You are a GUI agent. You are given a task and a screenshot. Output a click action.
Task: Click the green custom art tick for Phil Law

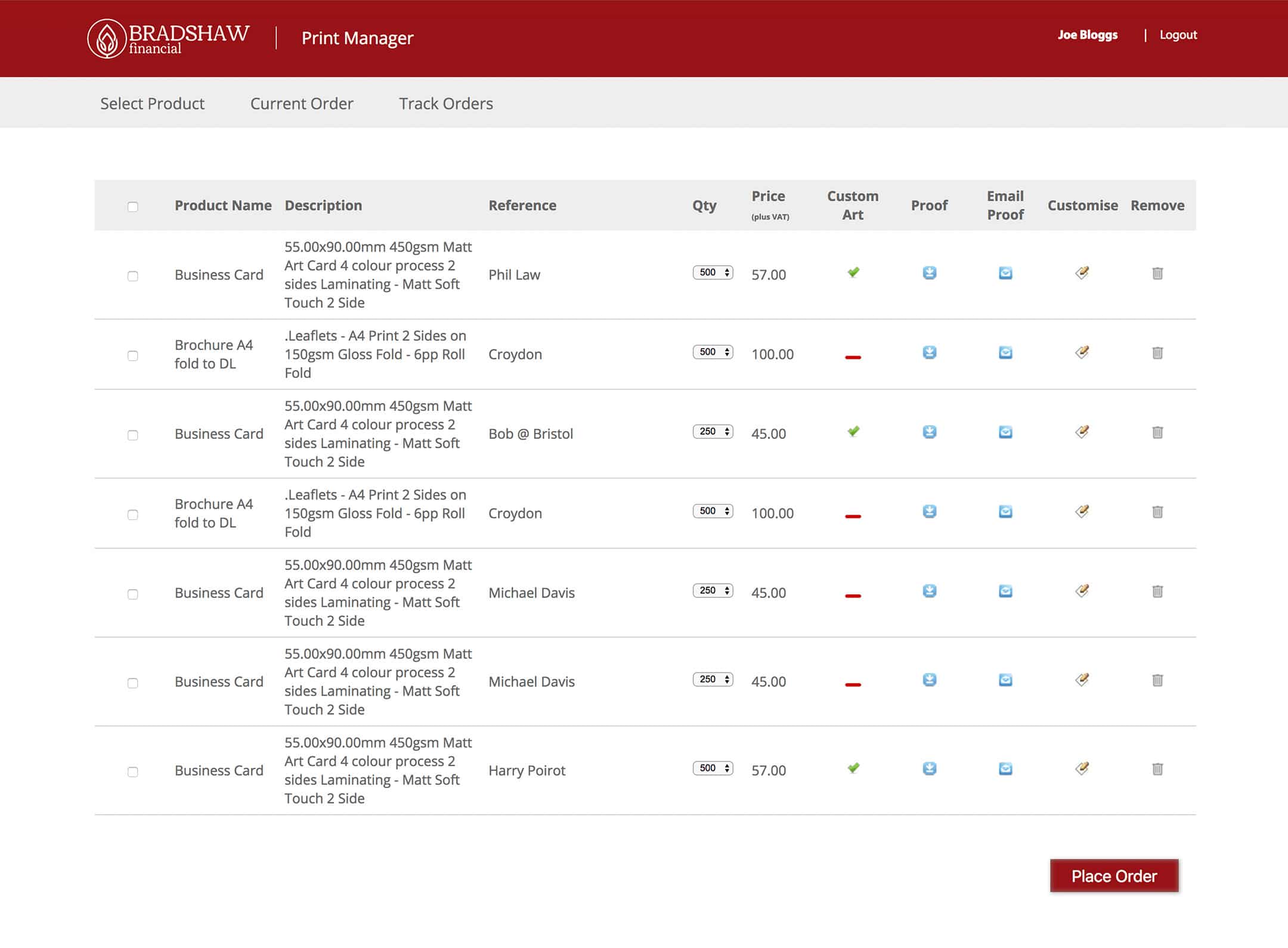853,272
